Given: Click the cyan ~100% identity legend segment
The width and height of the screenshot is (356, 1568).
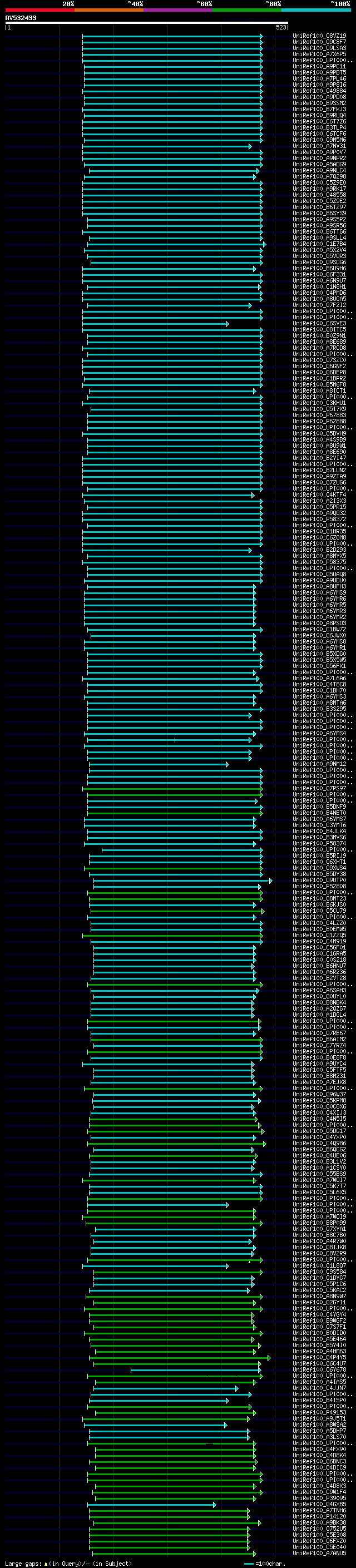Looking at the screenshot, I should [x=316, y=10].
